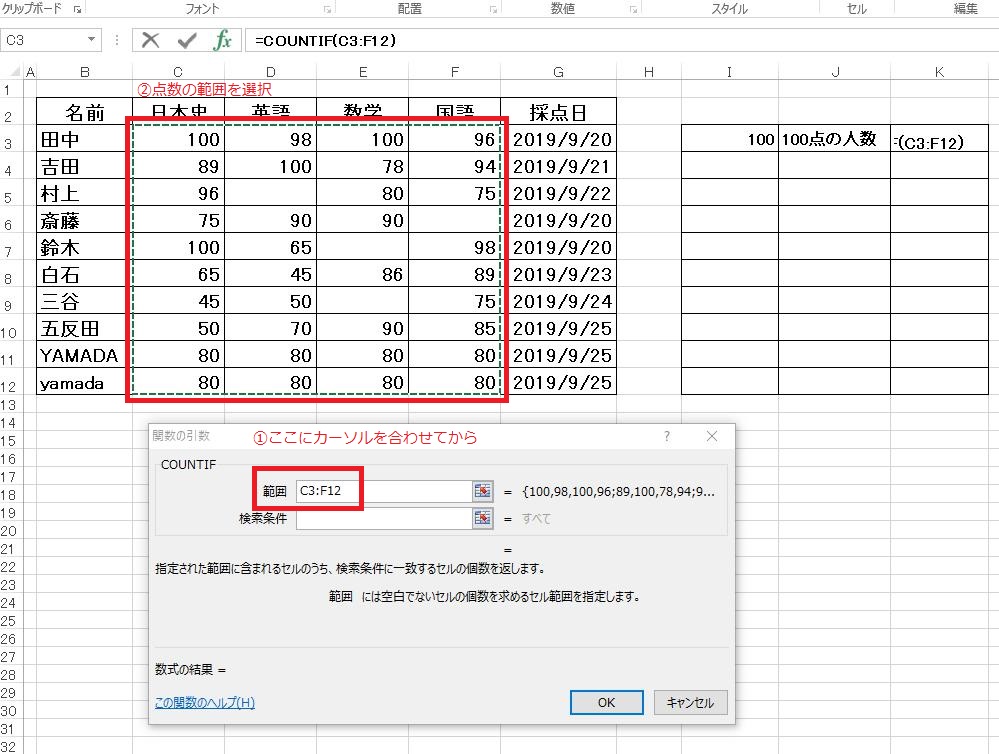Expand the Name Box dropdown arrow
This screenshot has height=754, width=999.
92,40
